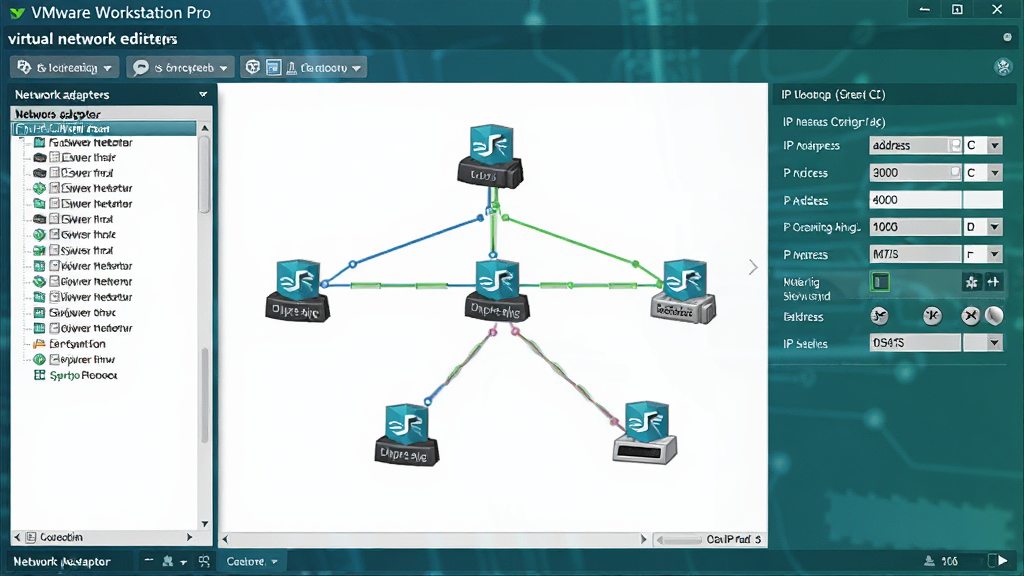Viewport: 1024px width, 576px height.
Task: Click the right arrow of the canvas horizontal scrollbar
Action: click(643, 539)
